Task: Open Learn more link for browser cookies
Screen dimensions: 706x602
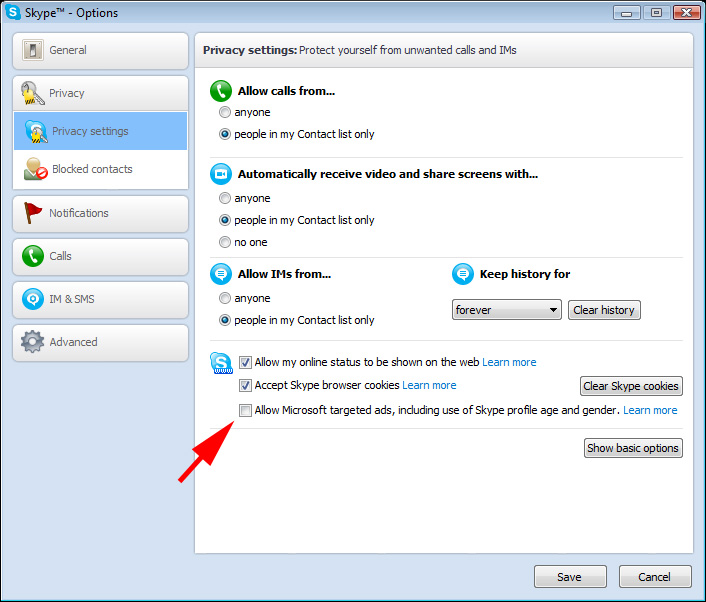Action: click(x=429, y=385)
